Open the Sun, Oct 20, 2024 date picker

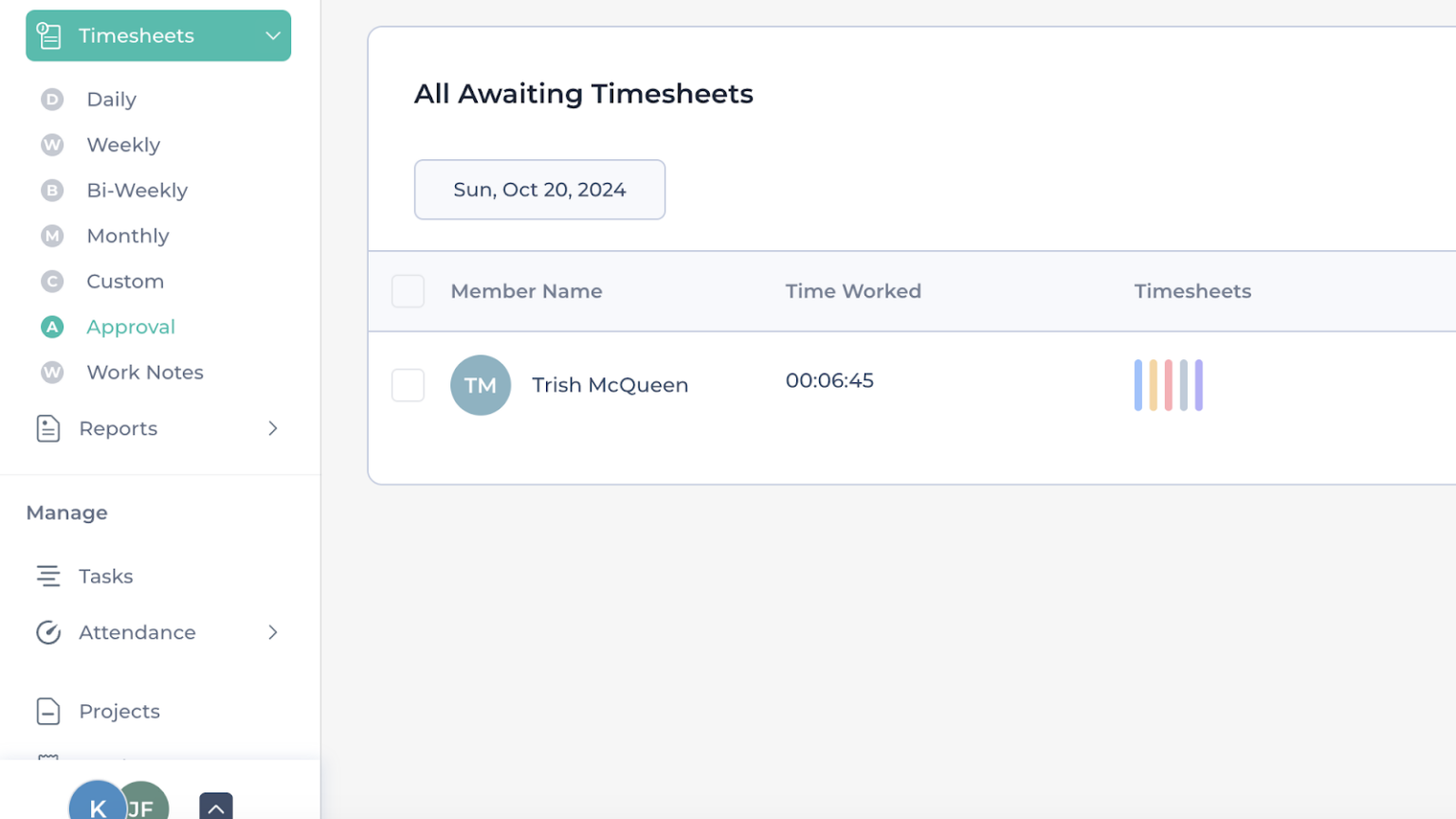[x=539, y=190]
